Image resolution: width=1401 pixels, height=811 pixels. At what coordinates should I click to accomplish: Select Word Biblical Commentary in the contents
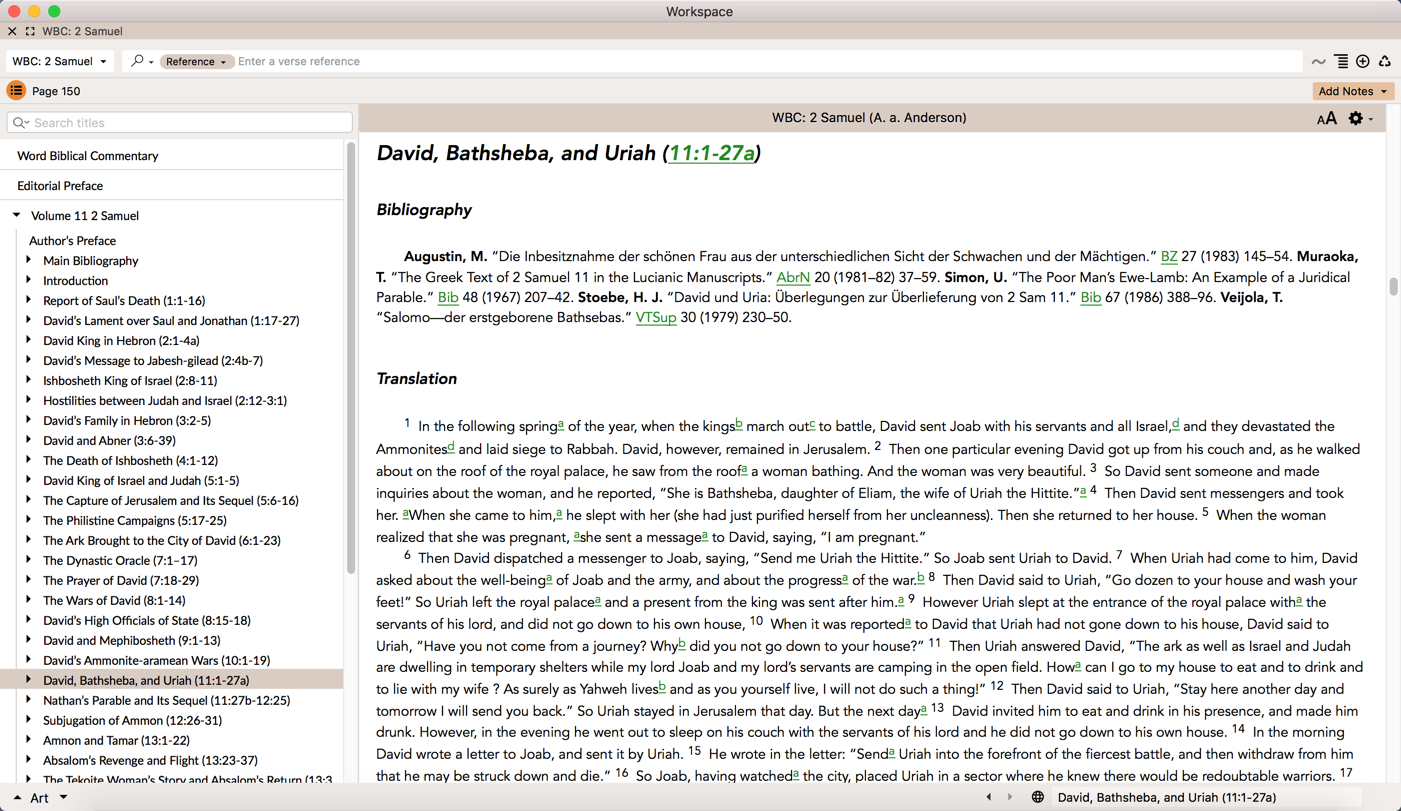coord(88,156)
